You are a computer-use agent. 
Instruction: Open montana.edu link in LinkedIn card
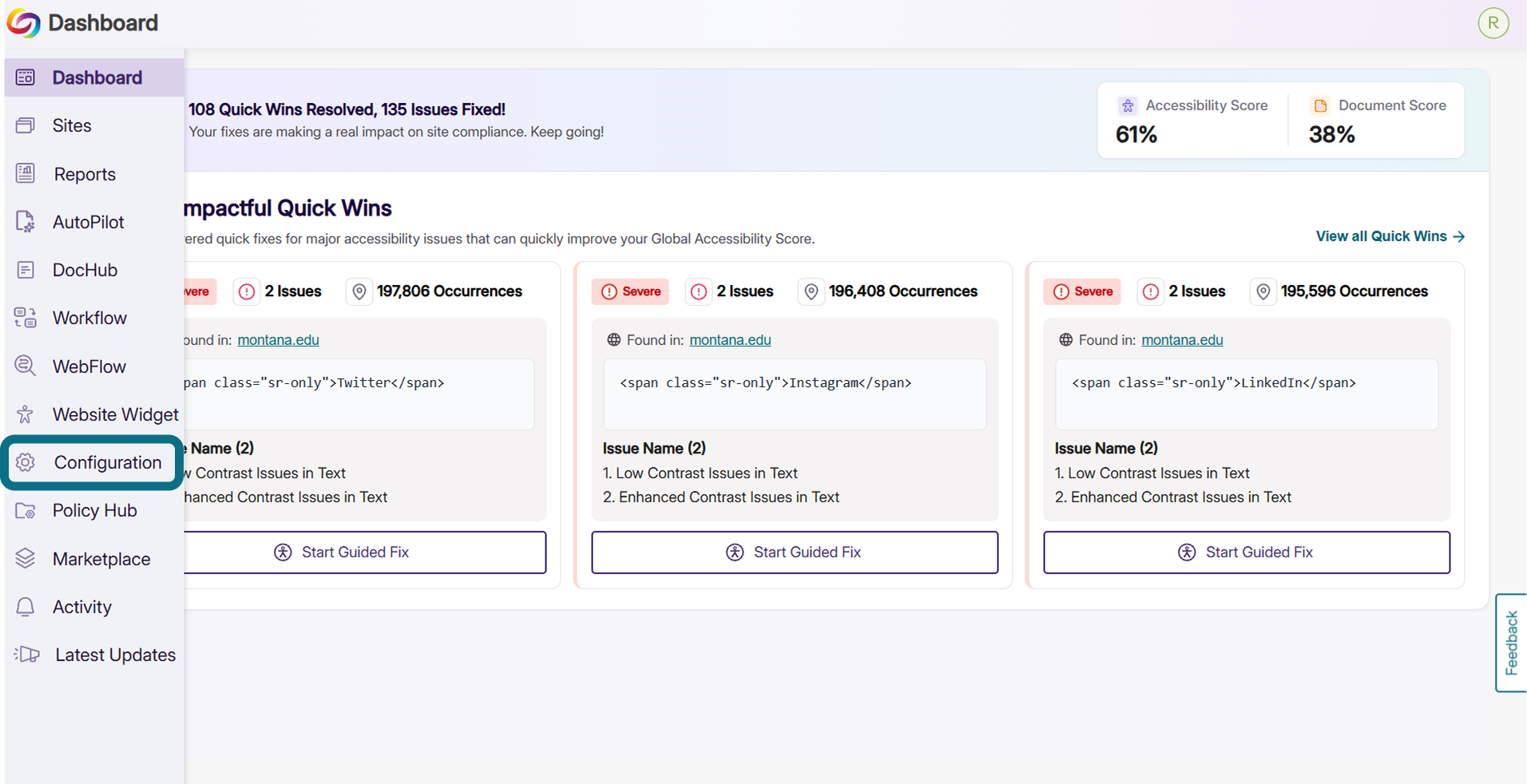coord(1182,340)
